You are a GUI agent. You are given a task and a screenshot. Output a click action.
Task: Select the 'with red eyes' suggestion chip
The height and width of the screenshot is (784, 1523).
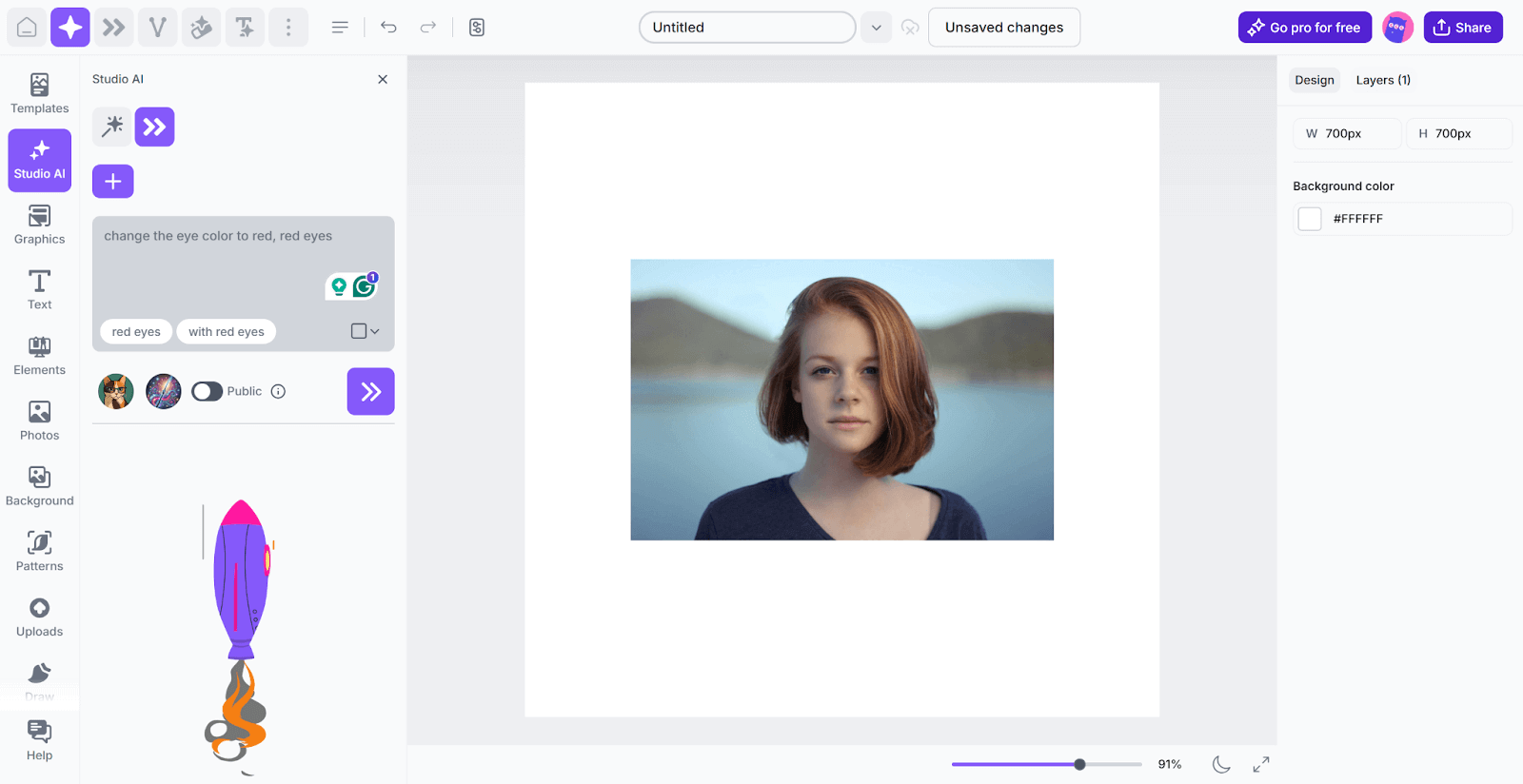click(x=227, y=331)
